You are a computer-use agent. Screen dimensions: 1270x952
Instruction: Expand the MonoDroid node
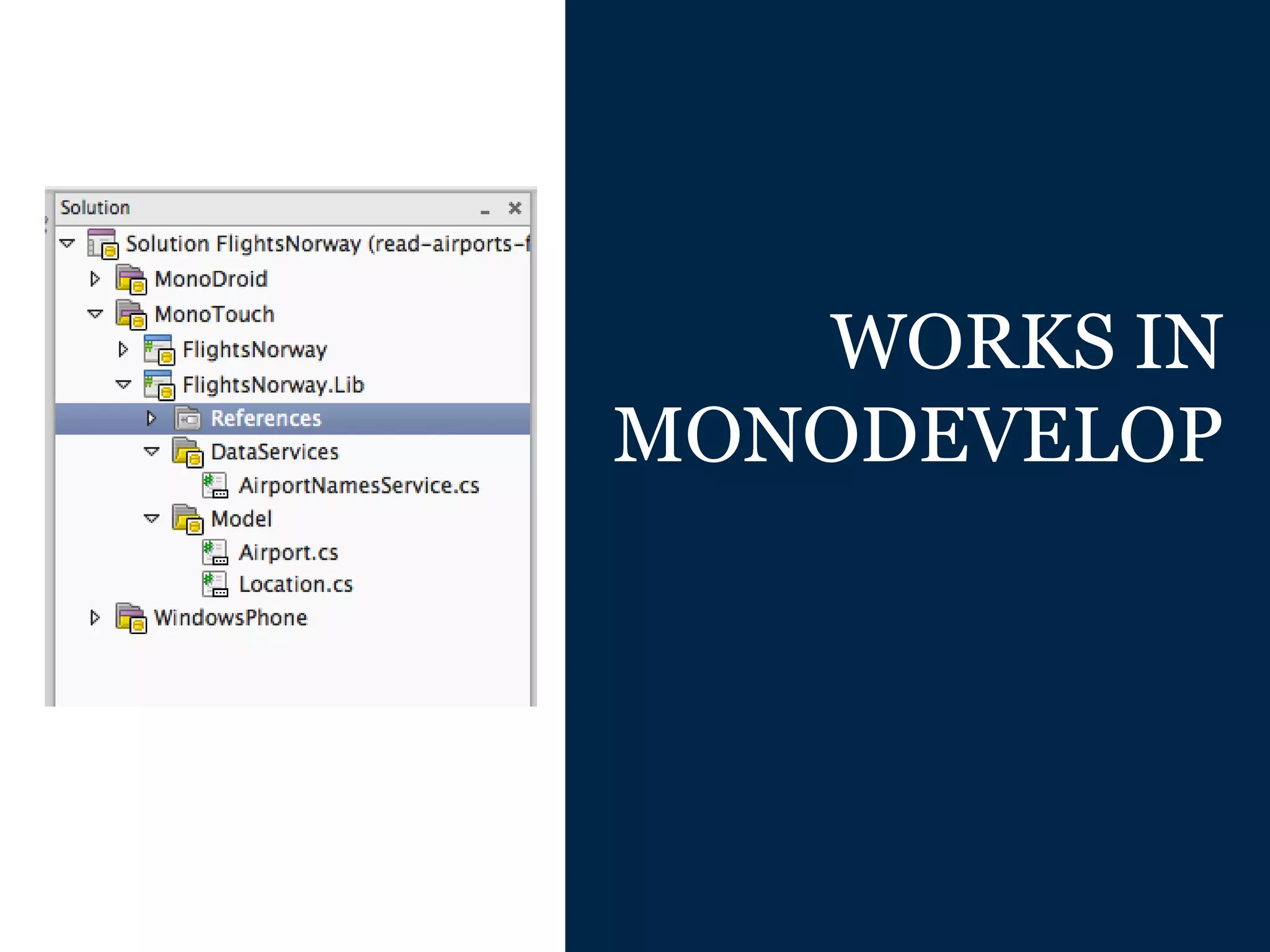tap(95, 279)
